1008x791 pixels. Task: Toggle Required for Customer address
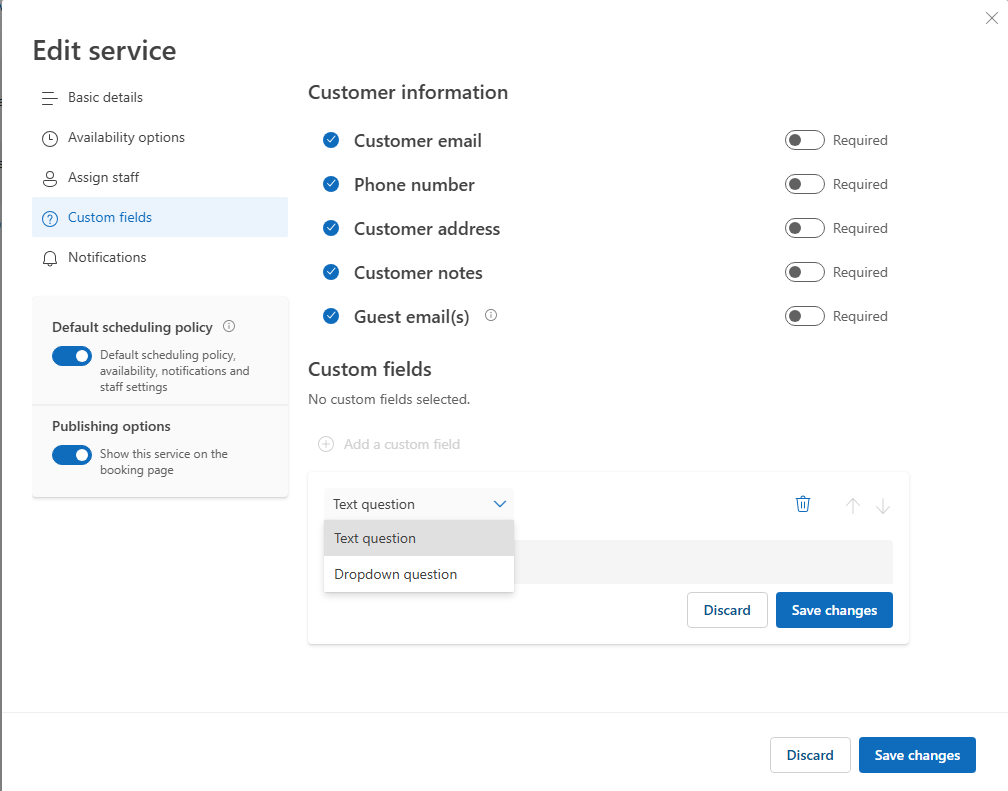804,228
